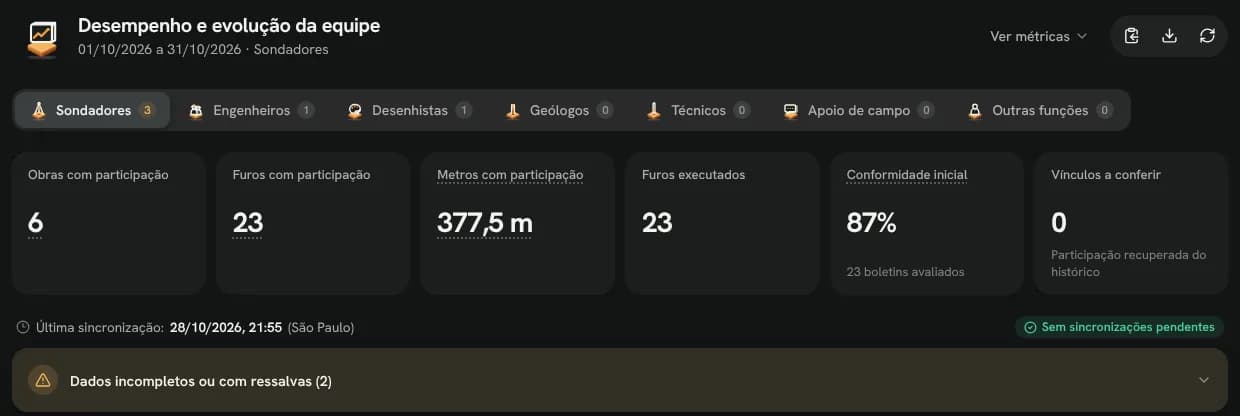Click Participação recuperada do histórico text
Image resolution: width=1240 pixels, height=416 pixels.
[x=1128, y=263]
